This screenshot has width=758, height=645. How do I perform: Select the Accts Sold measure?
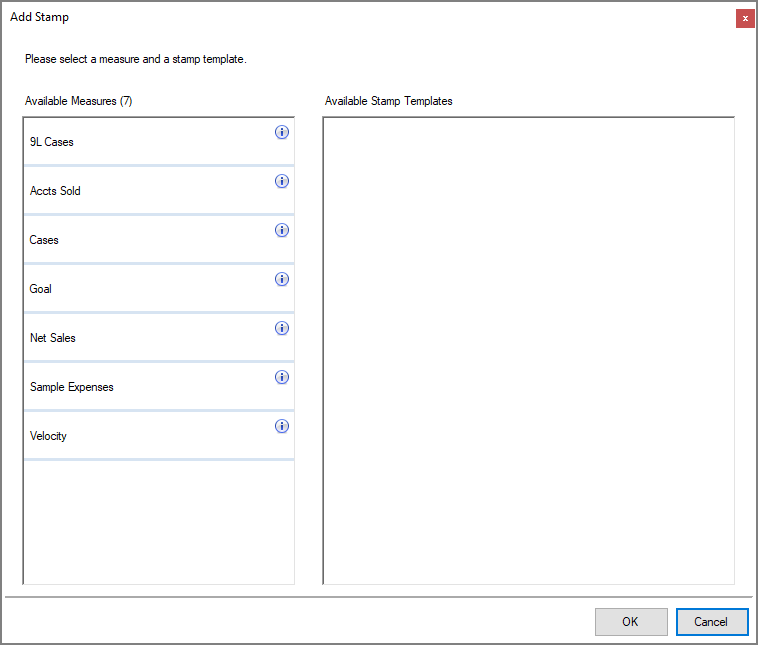pyautogui.click(x=159, y=191)
